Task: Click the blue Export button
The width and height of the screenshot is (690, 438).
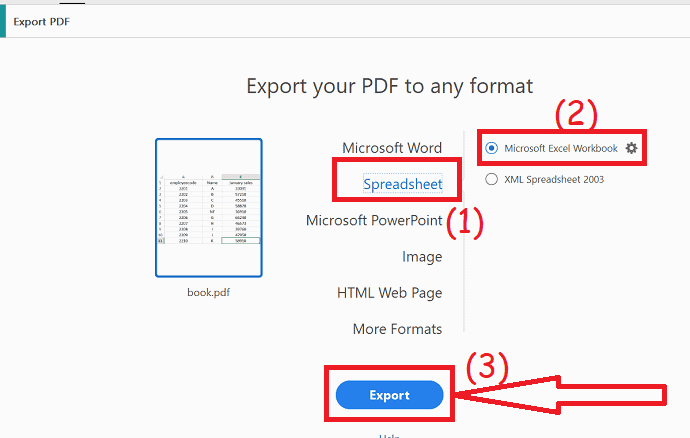Action: 389,395
